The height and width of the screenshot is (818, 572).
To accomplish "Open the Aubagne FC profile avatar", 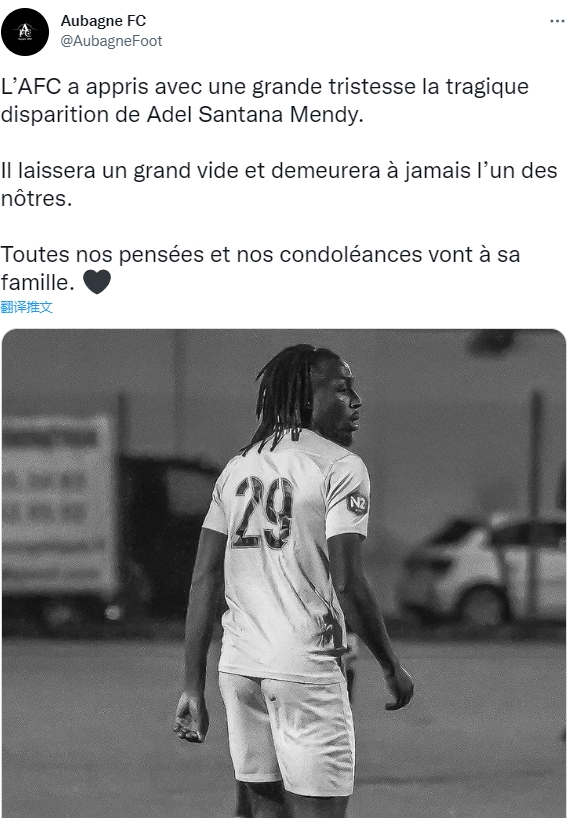I will coord(25,32).
